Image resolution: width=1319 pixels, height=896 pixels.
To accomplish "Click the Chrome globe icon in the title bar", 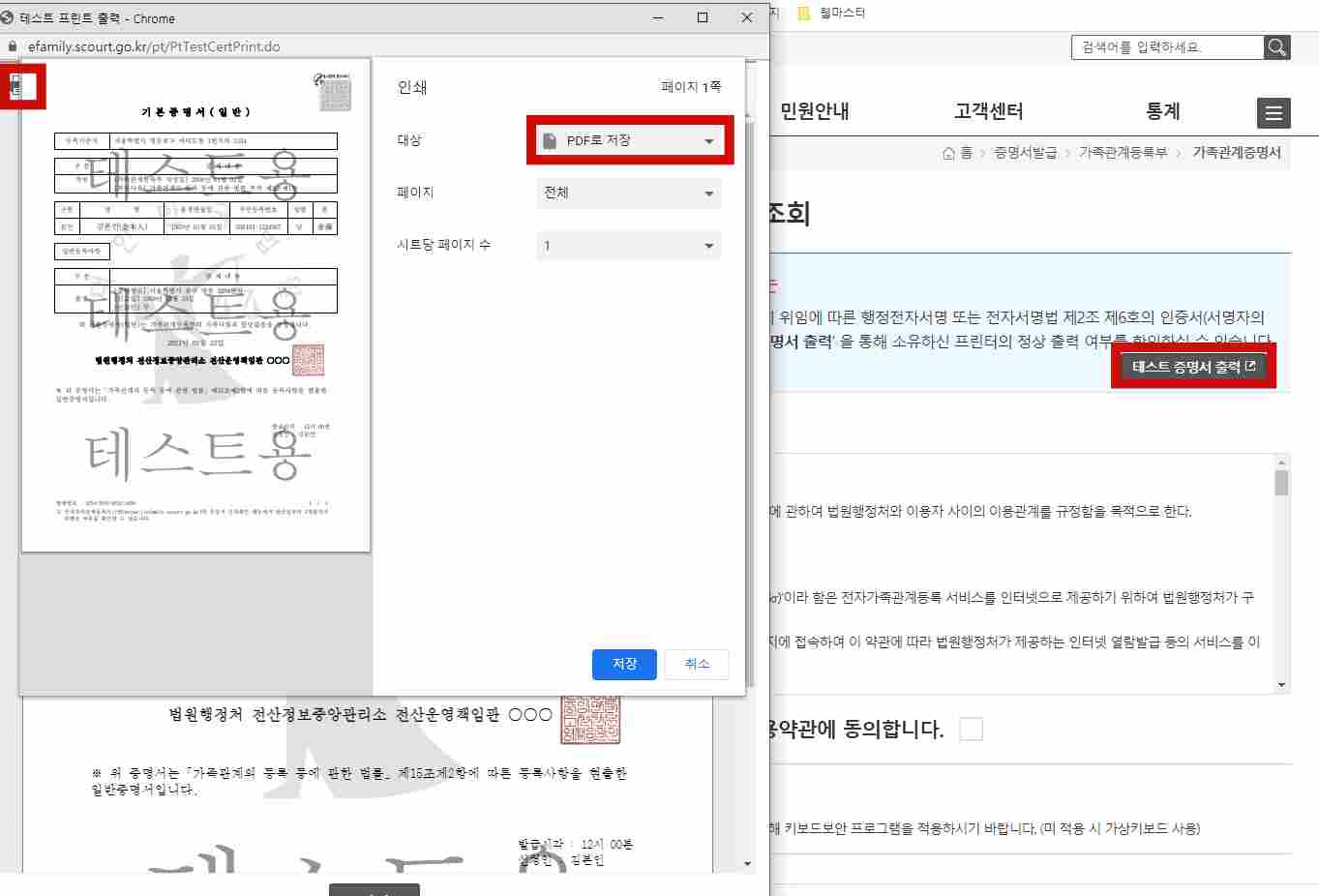I will (9, 16).
